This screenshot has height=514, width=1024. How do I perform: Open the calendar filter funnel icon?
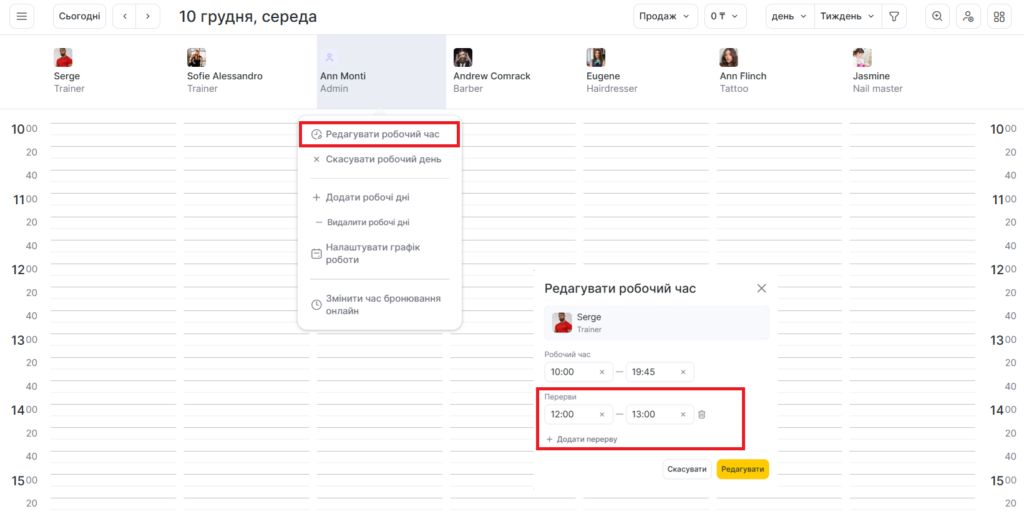pyautogui.click(x=894, y=16)
